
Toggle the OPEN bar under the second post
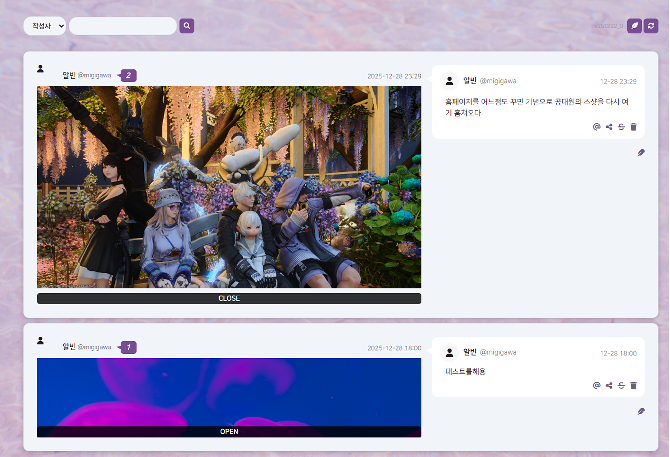pyautogui.click(x=229, y=432)
